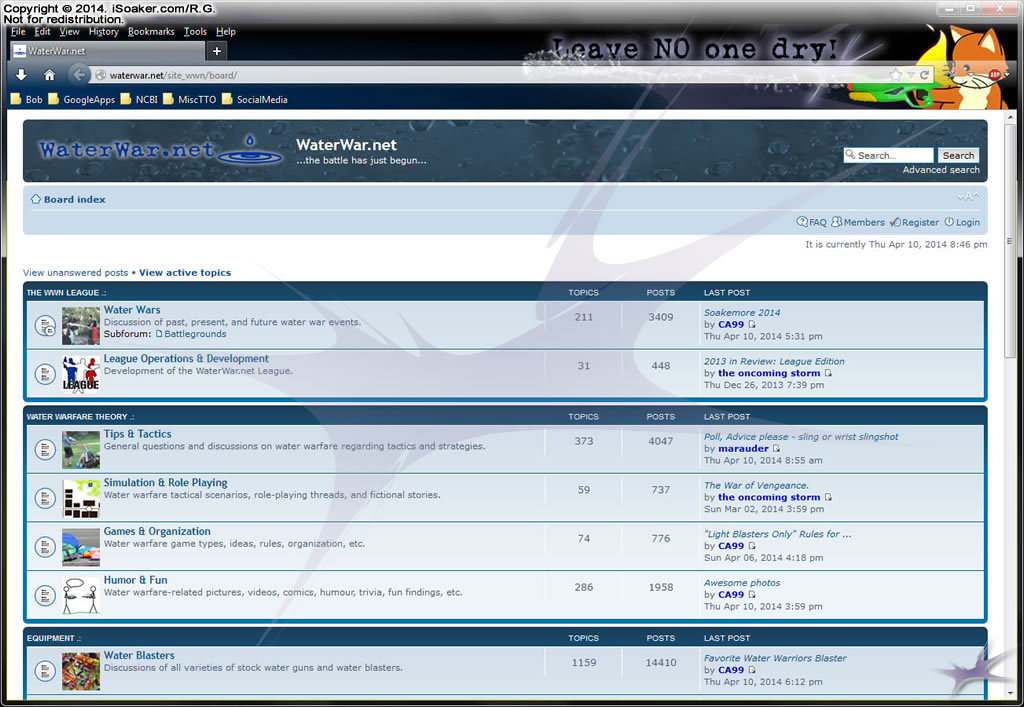Click the WaterWar.net site logo
Image resolution: width=1024 pixels, height=707 pixels.
(x=160, y=150)
